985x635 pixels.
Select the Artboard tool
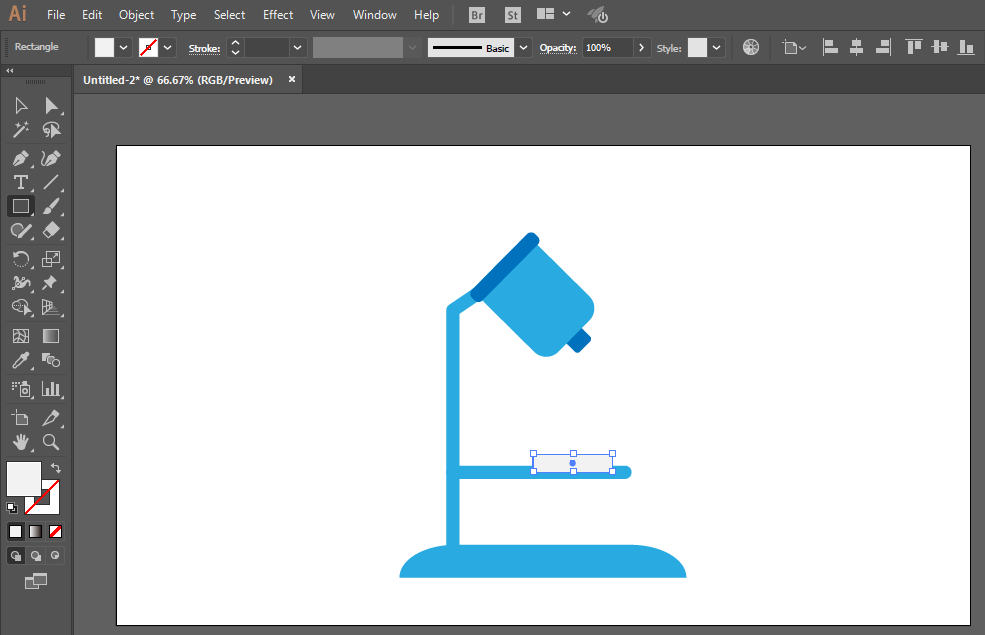click(x=21, y=418)
